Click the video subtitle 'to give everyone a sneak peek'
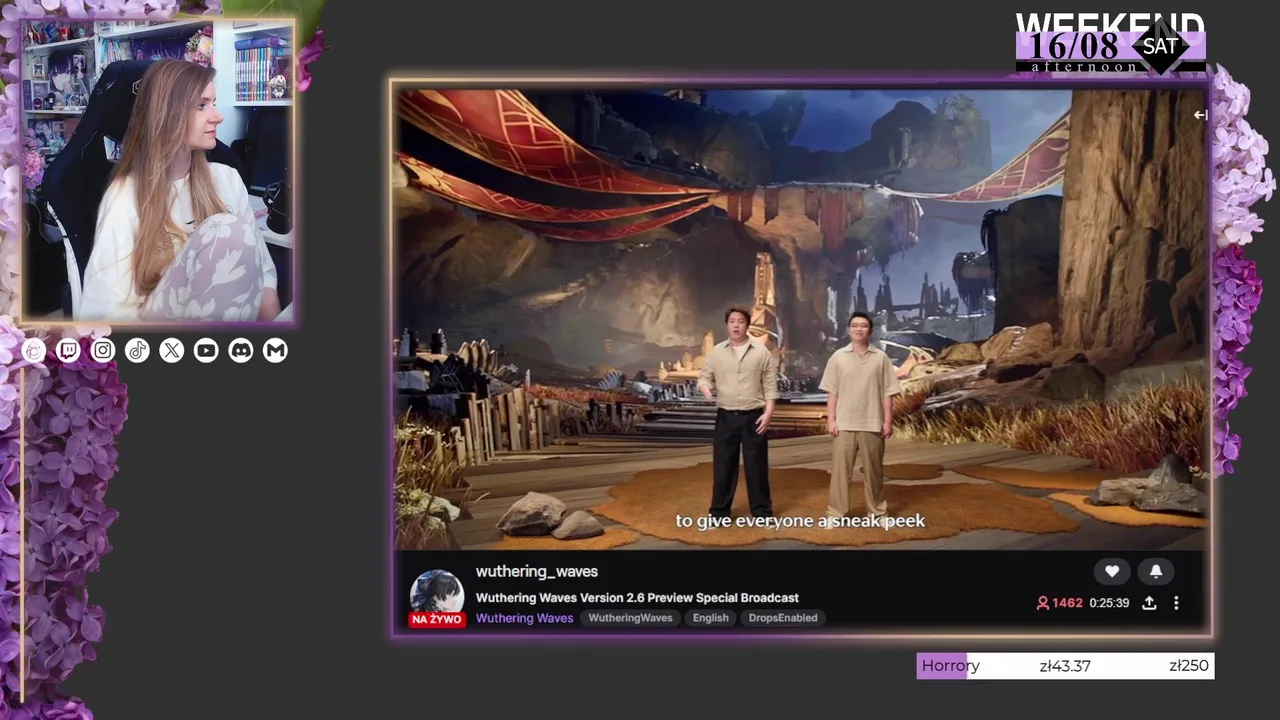Image resolution: width=1280 pixels, height=720 pixels. (800, 521)
